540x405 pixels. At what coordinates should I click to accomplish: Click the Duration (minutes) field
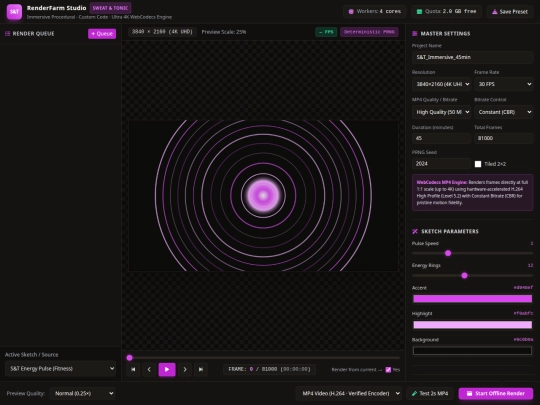[x=442, y=138]
